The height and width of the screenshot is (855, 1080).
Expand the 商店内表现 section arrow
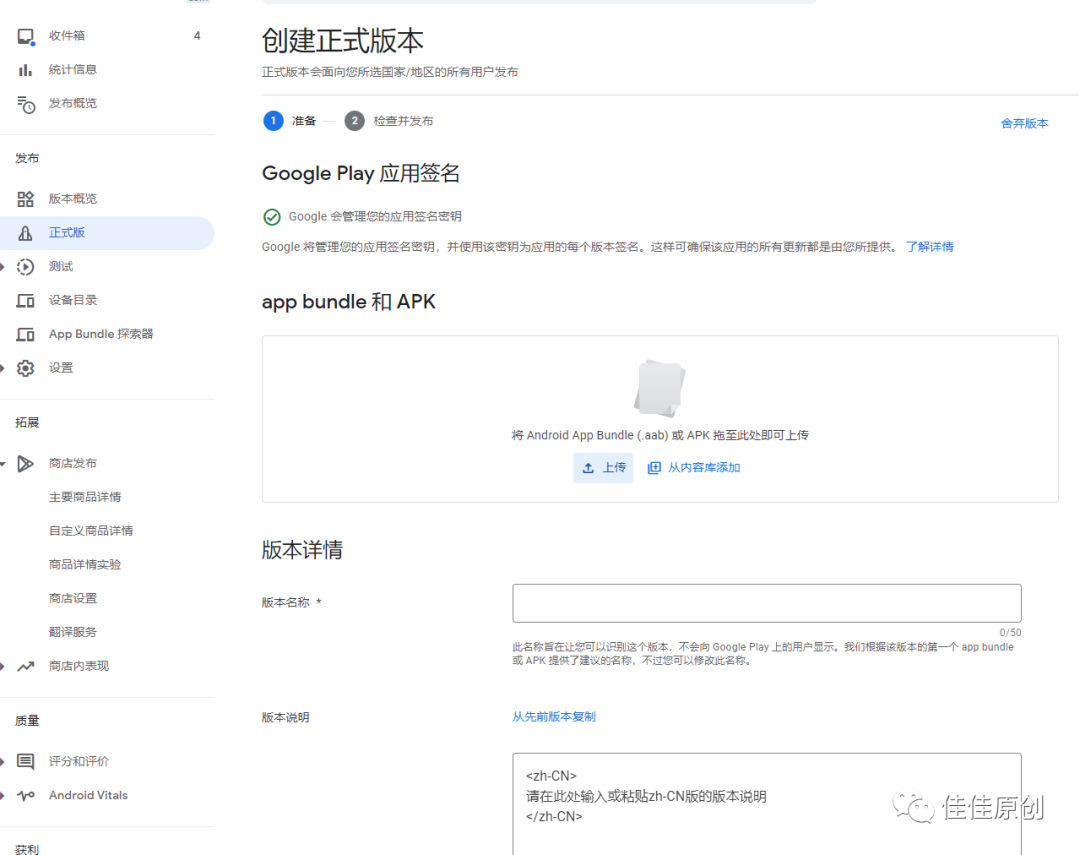(3, 666)
